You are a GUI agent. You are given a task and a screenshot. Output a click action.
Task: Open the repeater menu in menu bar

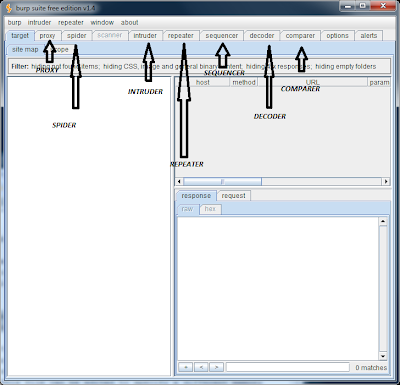click(71, 23)
